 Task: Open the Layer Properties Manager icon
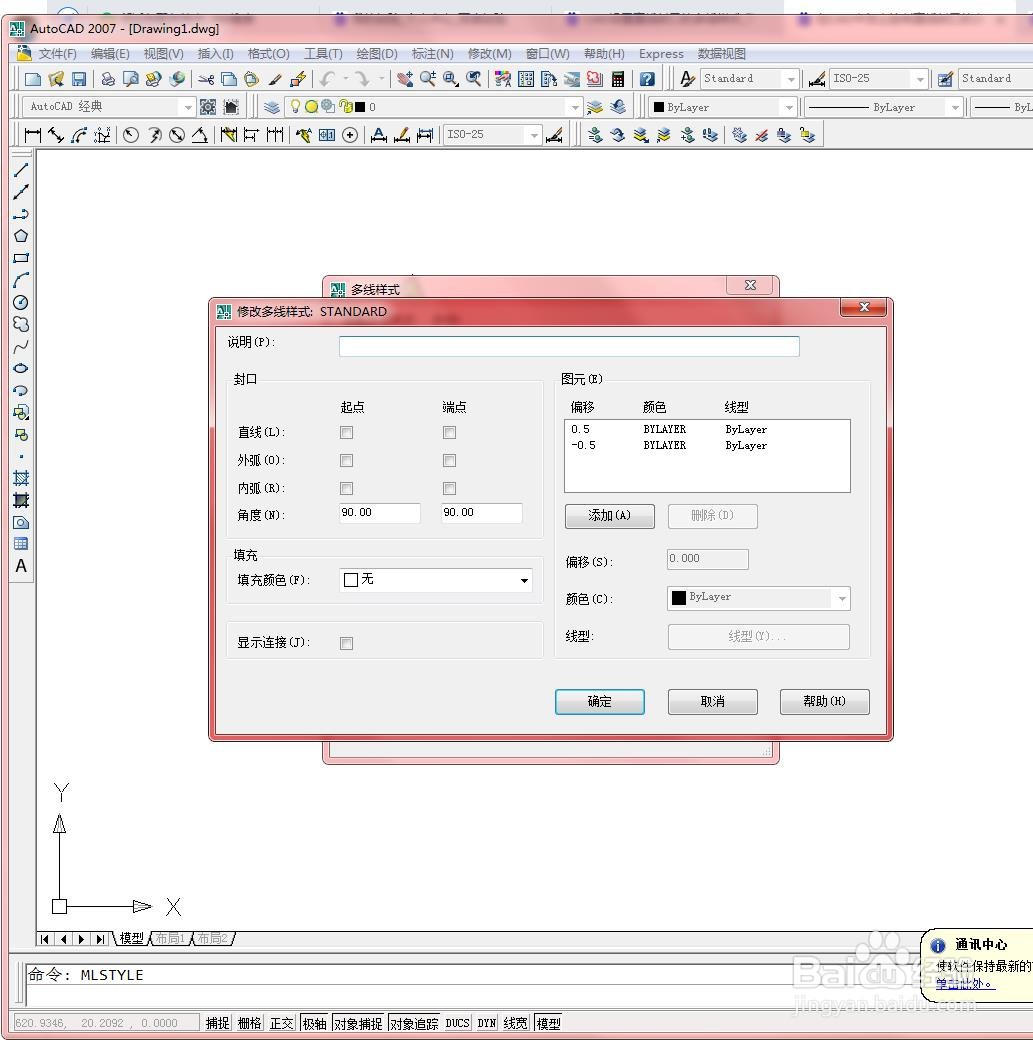pyautogui.click(x=271, y=107)
